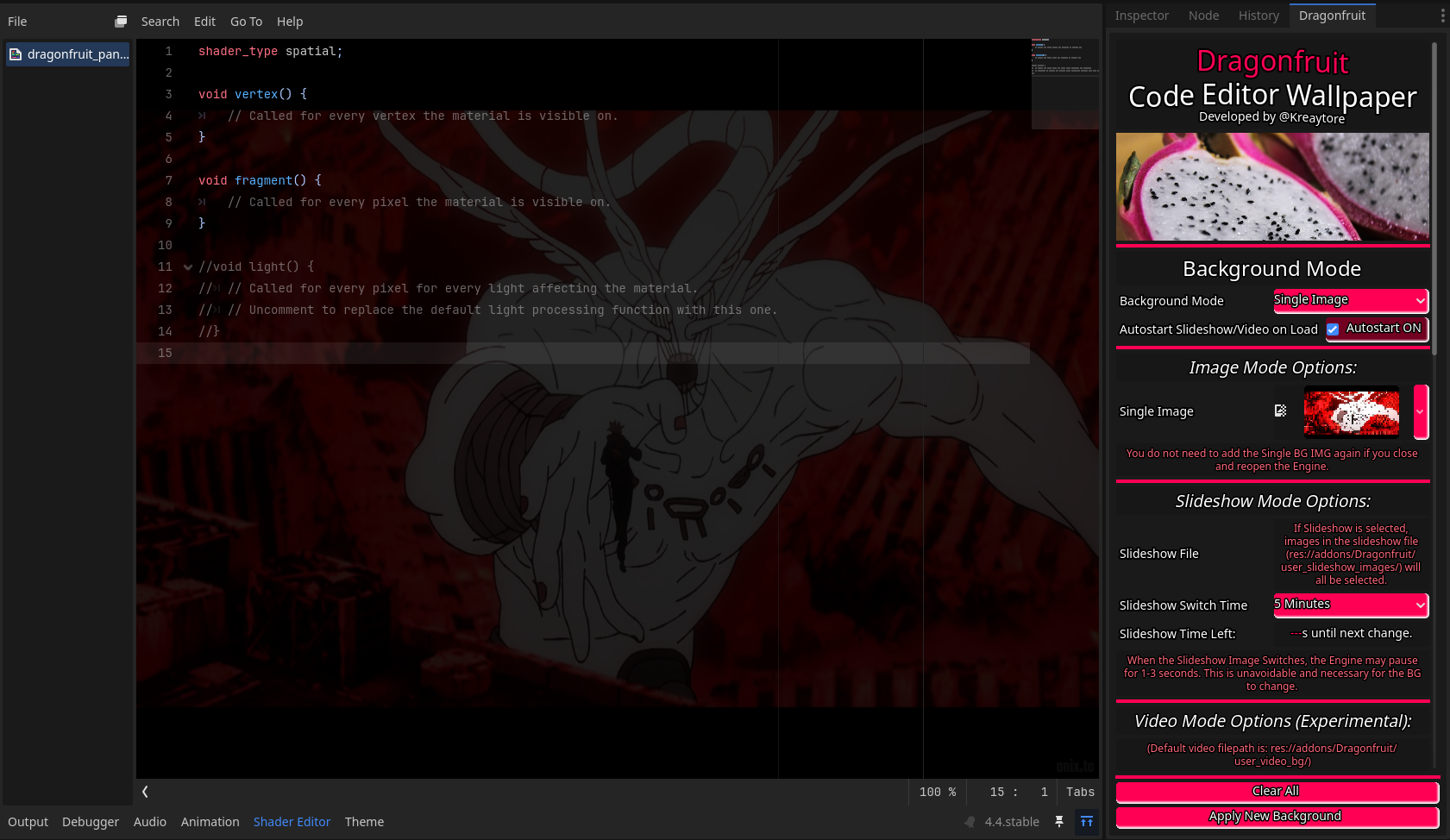
Task: Toggle the shader files sidebar chevron
Action: [x=145, y=792]
